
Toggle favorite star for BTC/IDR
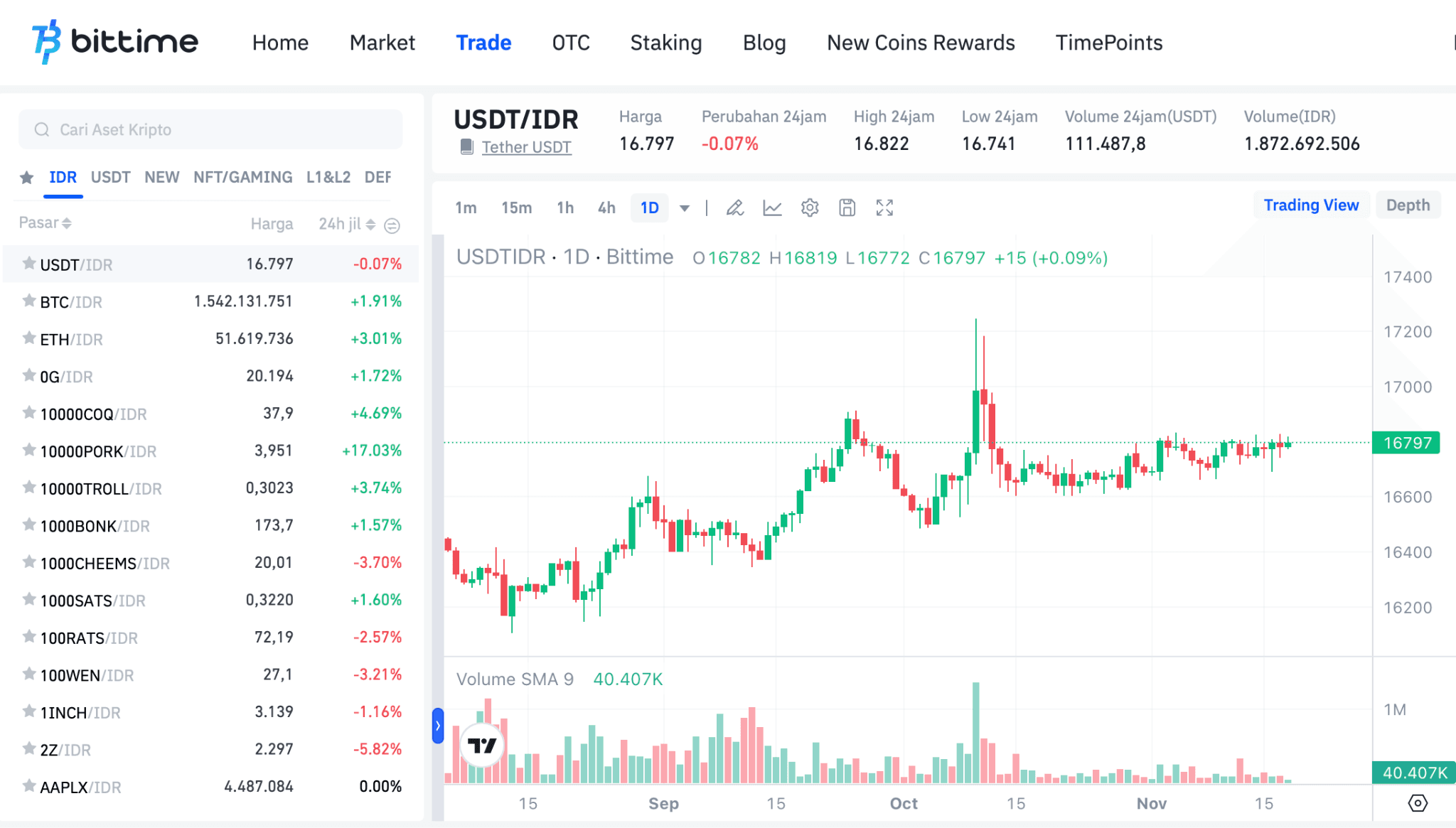tap(29, 301)
